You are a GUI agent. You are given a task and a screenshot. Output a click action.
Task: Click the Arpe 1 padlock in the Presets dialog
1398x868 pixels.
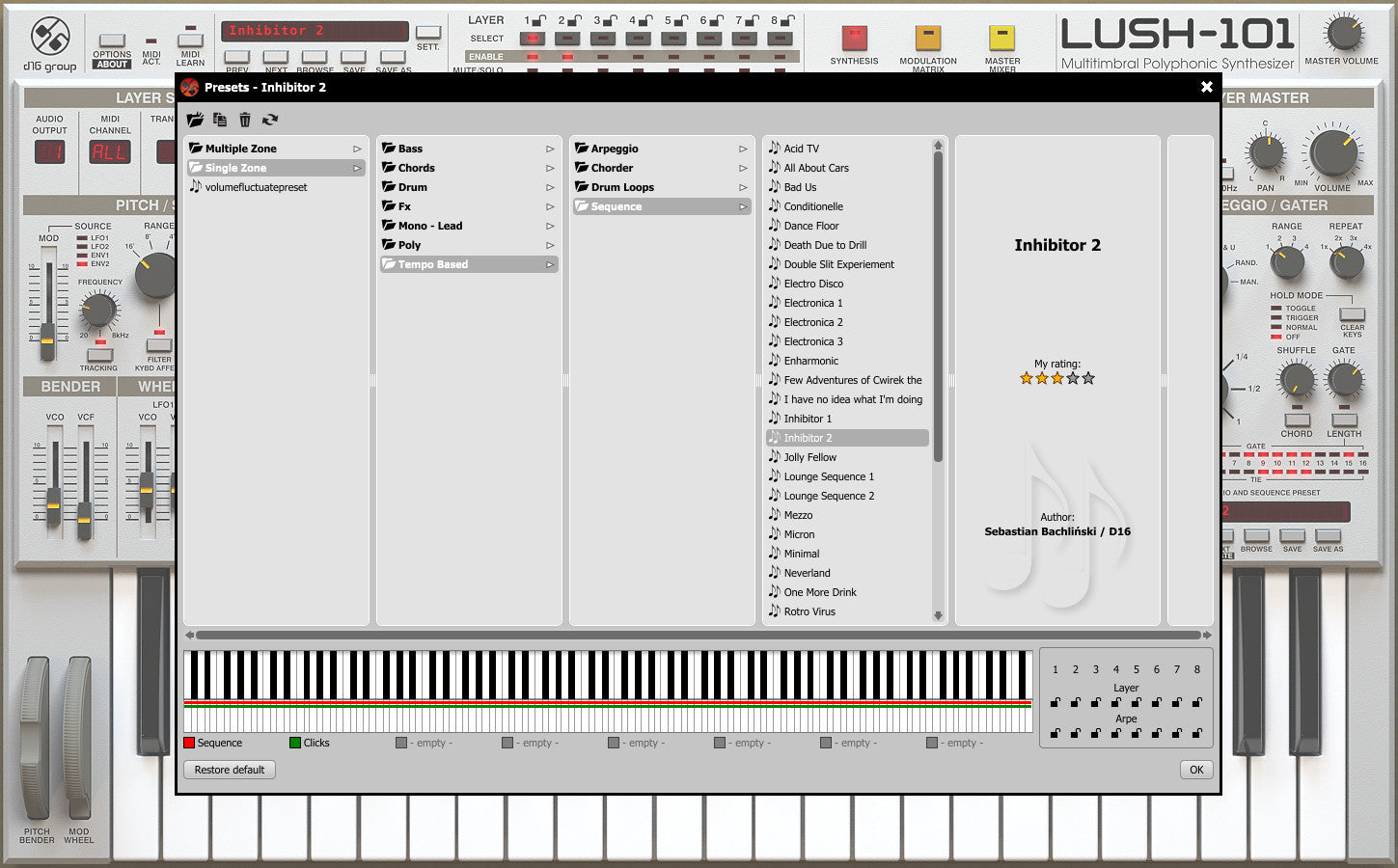(1055, 733)
